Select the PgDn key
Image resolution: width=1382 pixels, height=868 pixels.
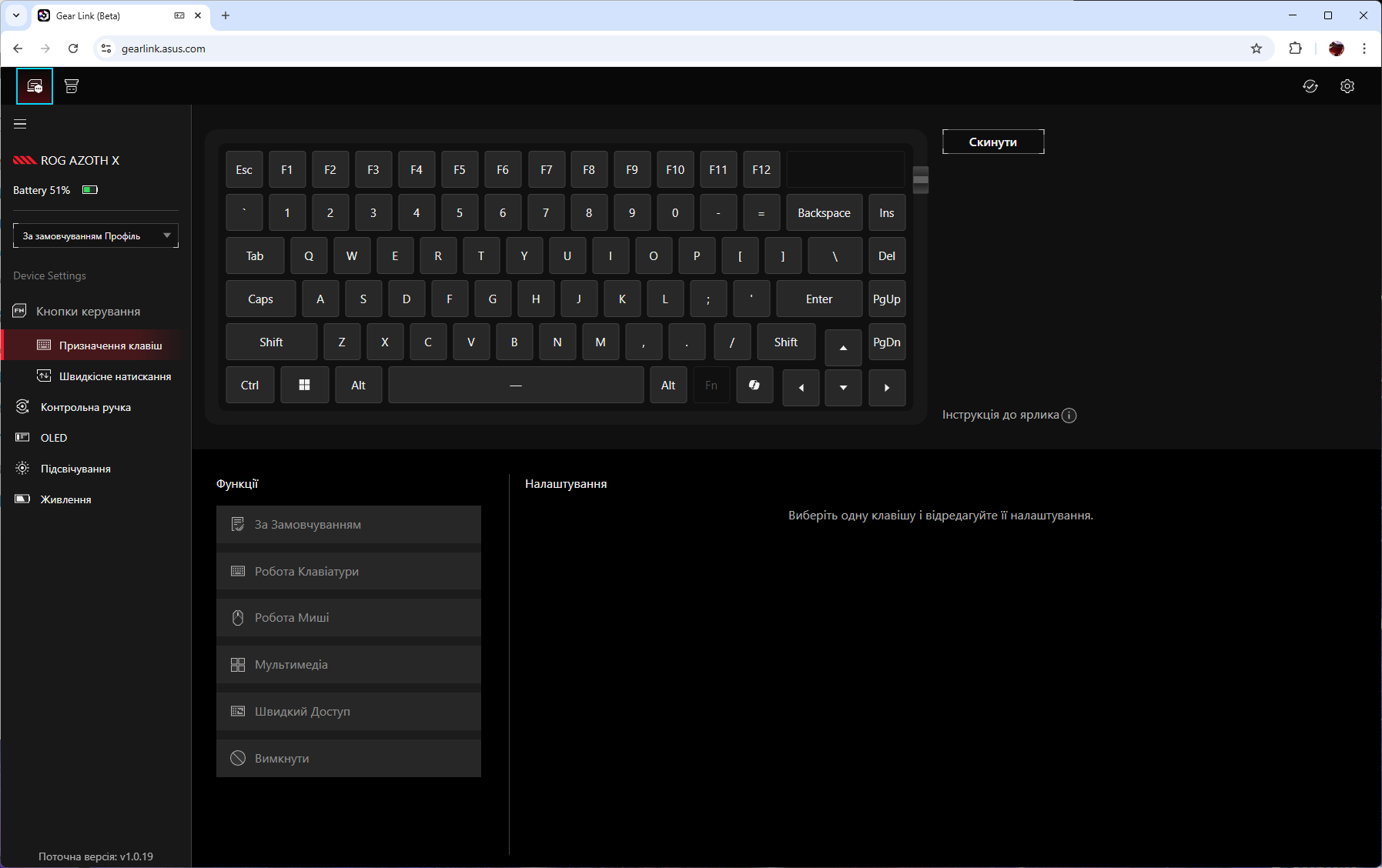tap(887, 342)
